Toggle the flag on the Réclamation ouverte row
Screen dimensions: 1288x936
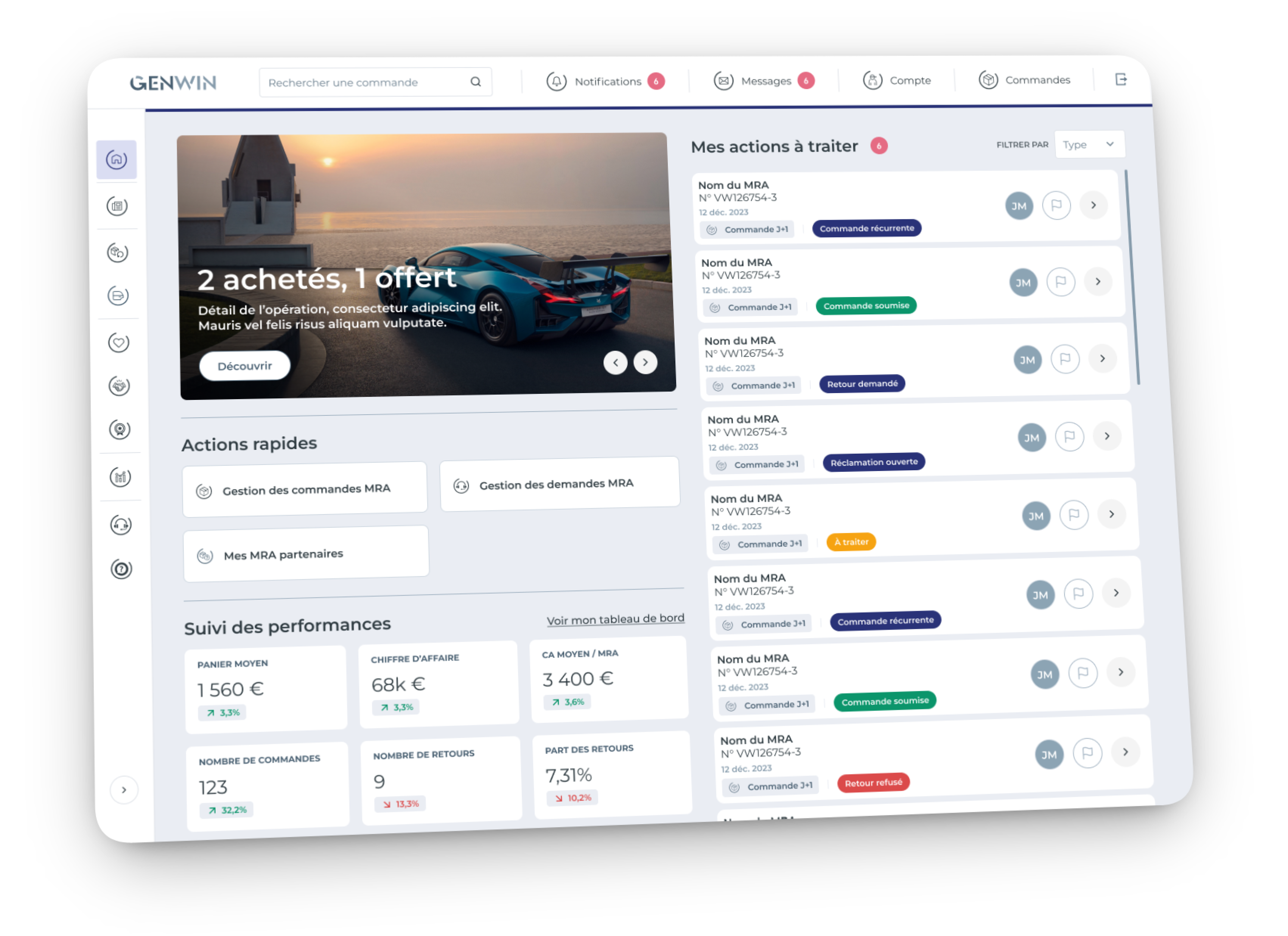pyautogui.click(x=1070, y=437)
